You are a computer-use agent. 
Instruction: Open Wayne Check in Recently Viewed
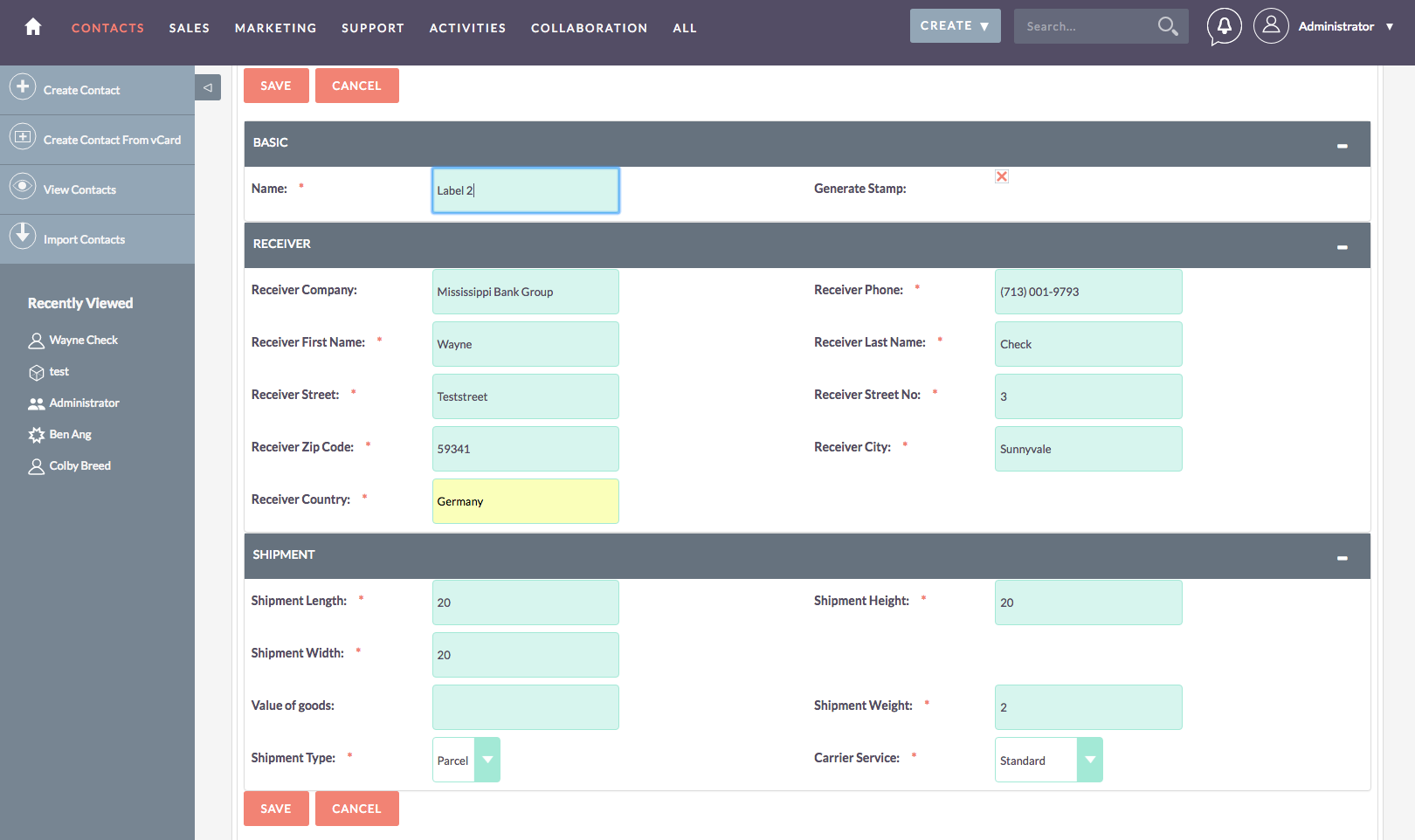(x=83, y=341)
